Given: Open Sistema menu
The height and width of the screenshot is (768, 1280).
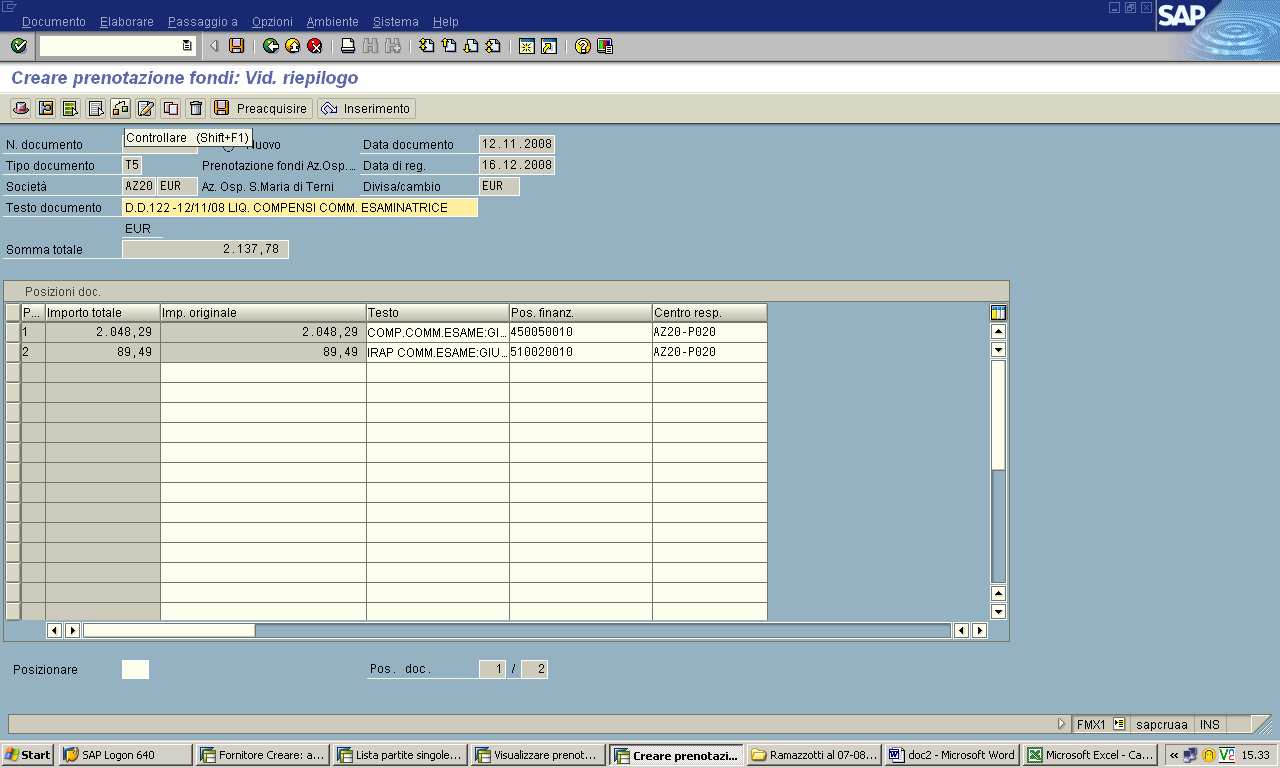Looking at the screenshot, I should click(396, 22).
